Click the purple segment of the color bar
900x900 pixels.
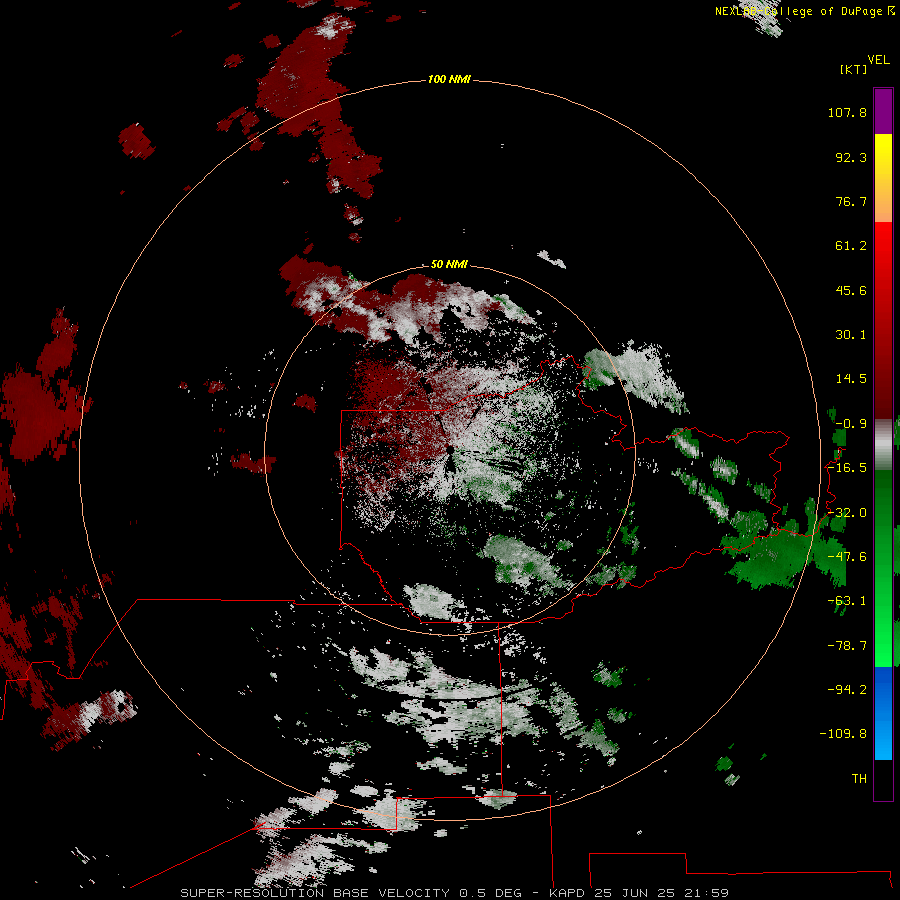(x=883, y=111)
